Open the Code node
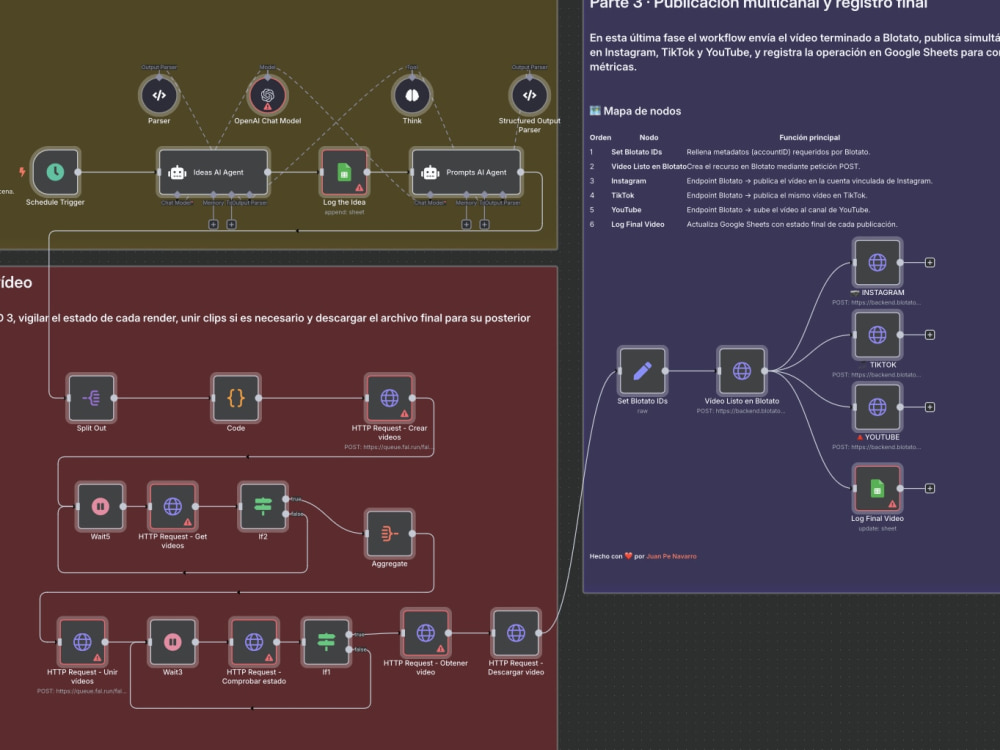Viewport: 1000px width, 750px height. pos(236,398)
